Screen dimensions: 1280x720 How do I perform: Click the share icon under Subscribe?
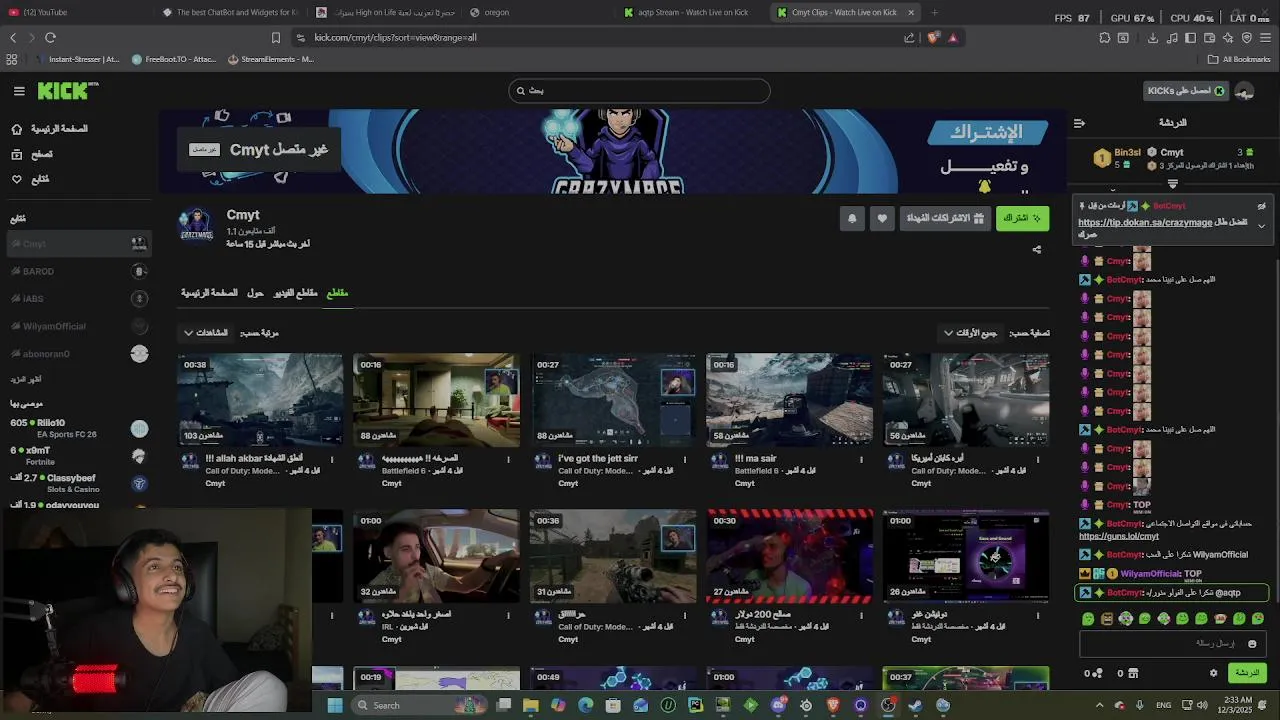coord(1037,250)
